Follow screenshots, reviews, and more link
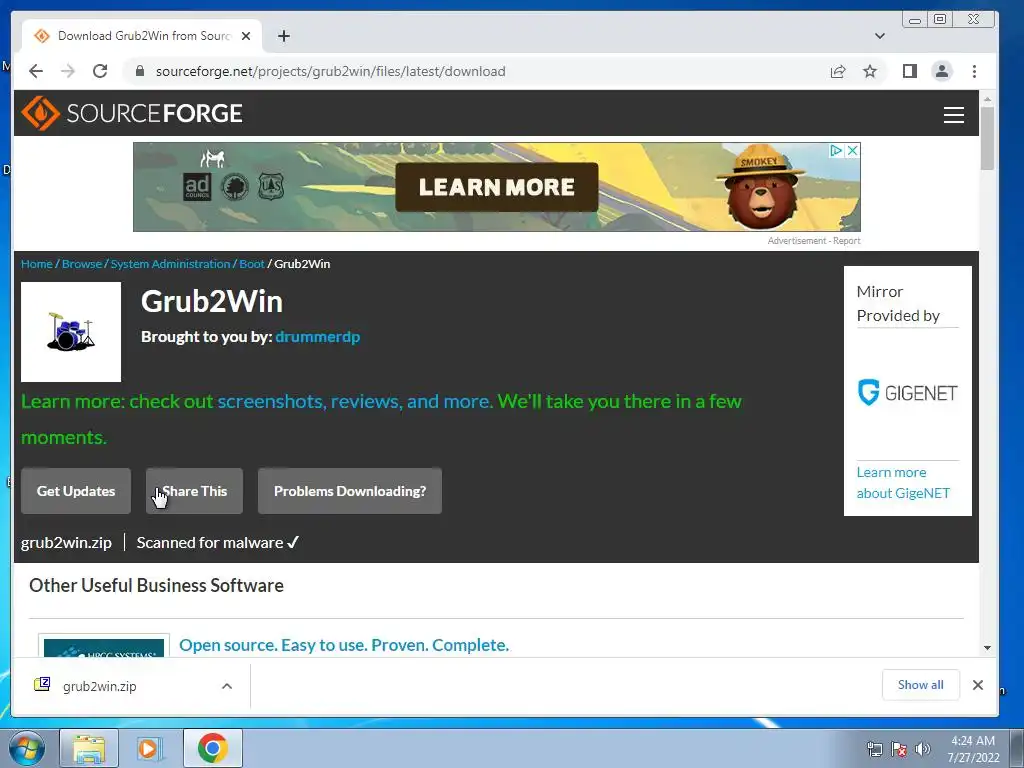Image resolution: width=1024 pixels, height=768 pixels. (x=355, y=401)
